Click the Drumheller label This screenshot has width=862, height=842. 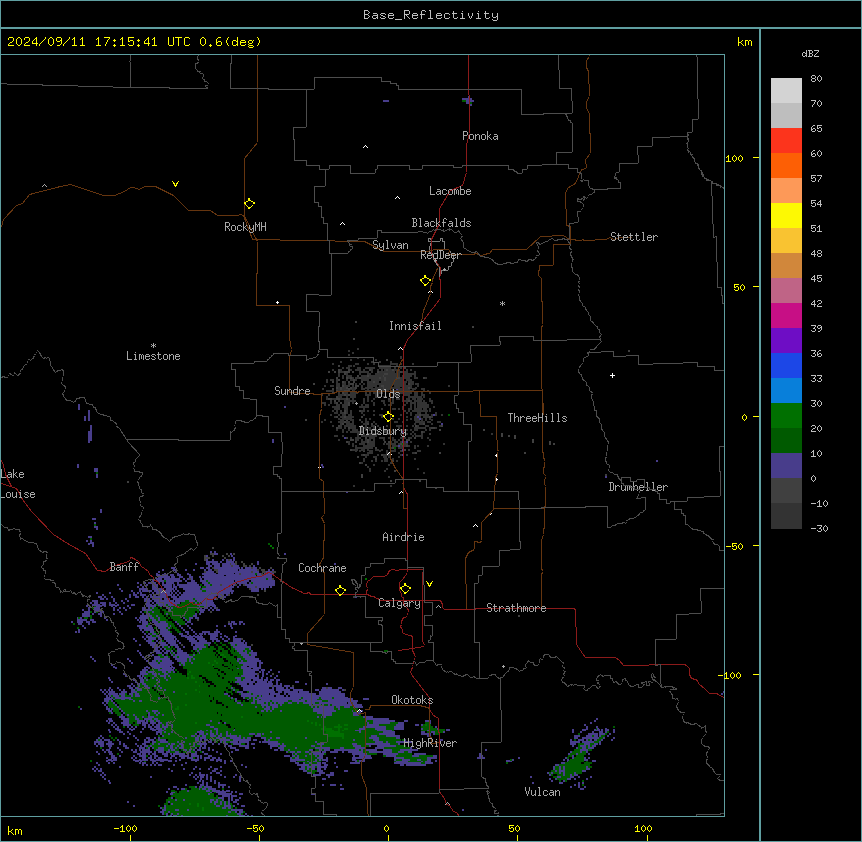click(638, 487)
